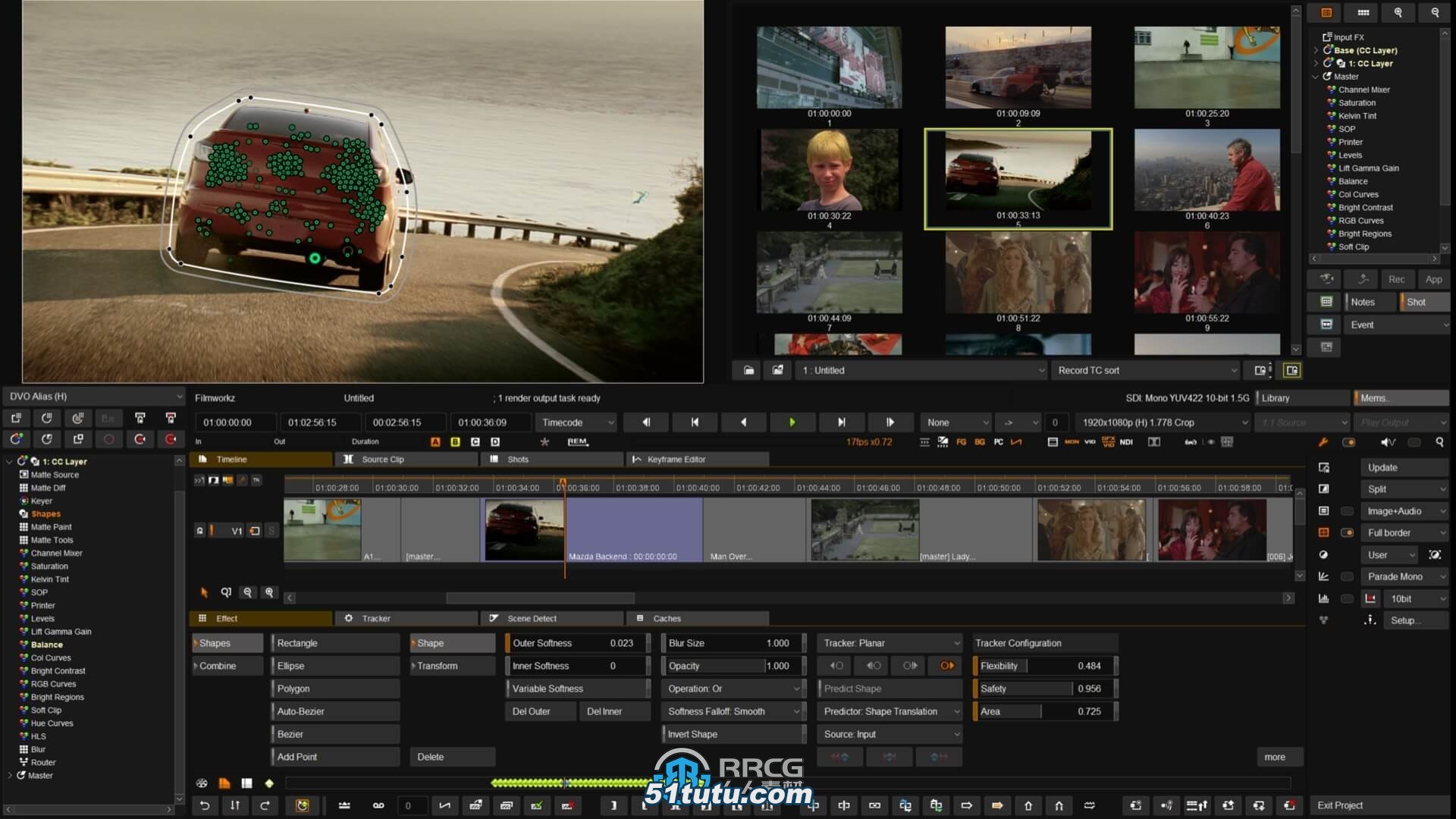Screen dimensions: 1456x819
Task: Click the undo icon in bottom toolbar
Action: click(x=205, y=805)
